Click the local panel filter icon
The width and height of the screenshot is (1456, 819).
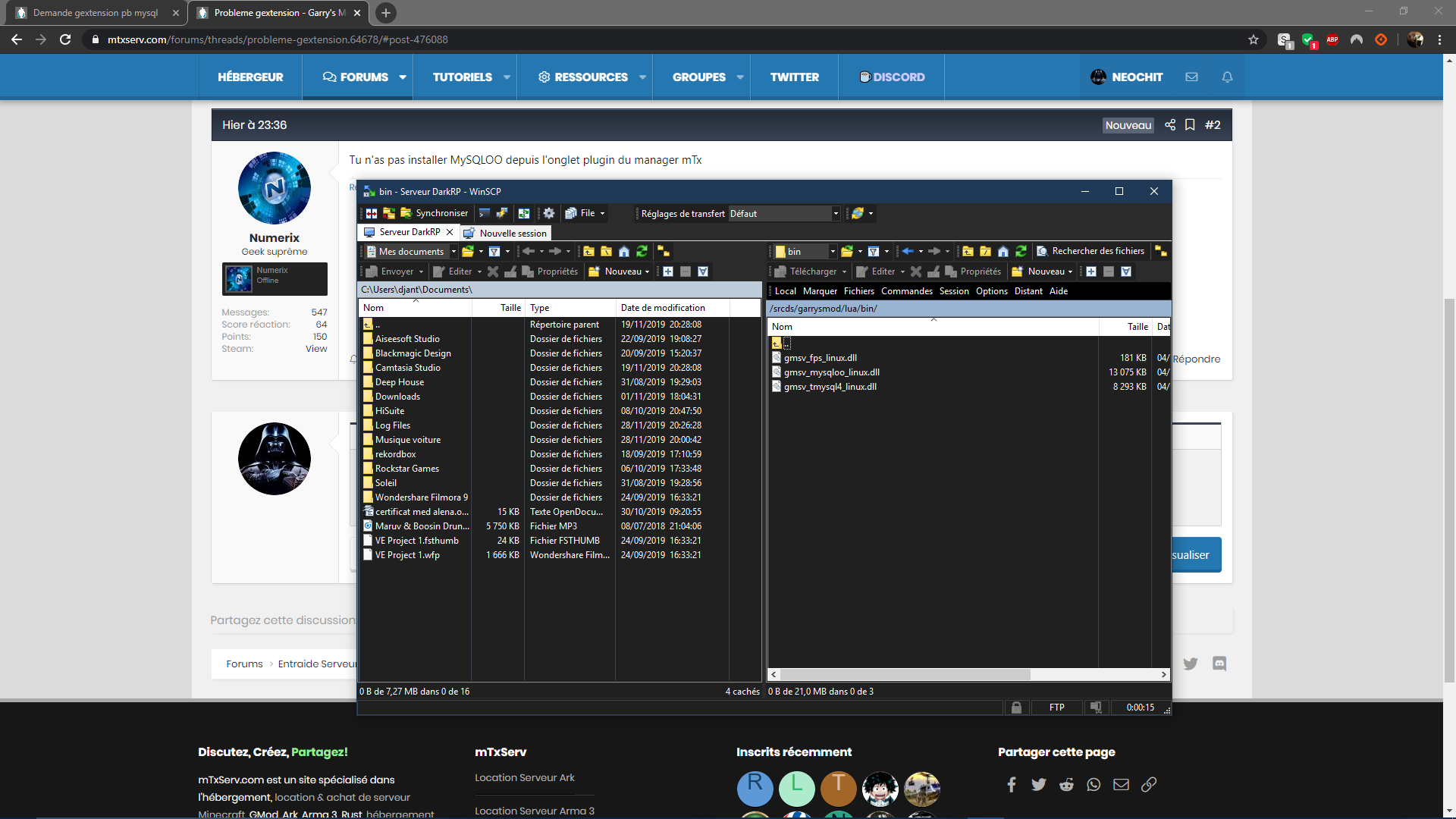(494, 252)
